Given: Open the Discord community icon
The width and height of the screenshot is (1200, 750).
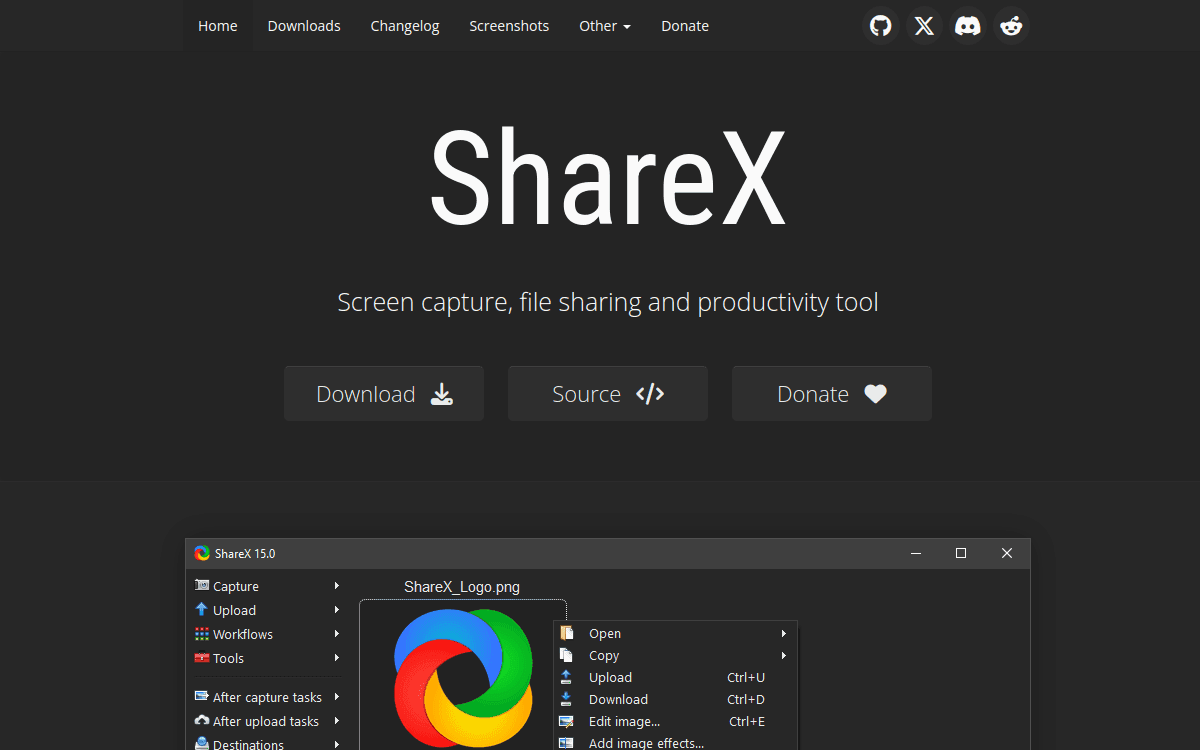Looking at the screenshot, I should (x=967, y=26).
